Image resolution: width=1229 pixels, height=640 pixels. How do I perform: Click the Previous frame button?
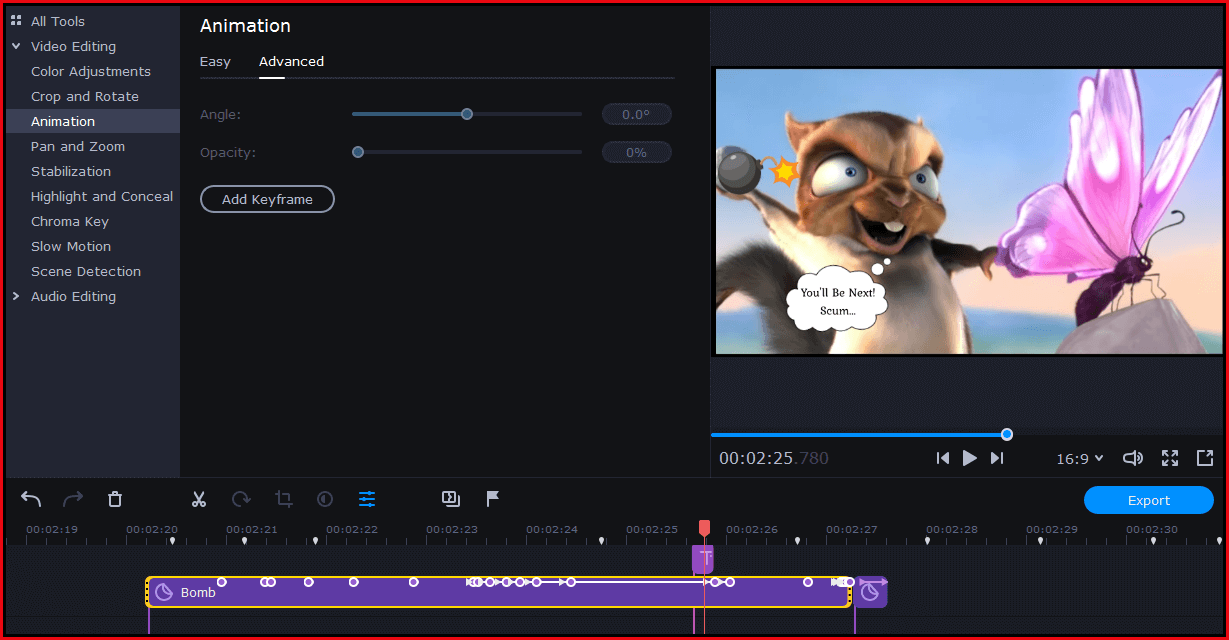pyautogui.click(x=942, y=458)
